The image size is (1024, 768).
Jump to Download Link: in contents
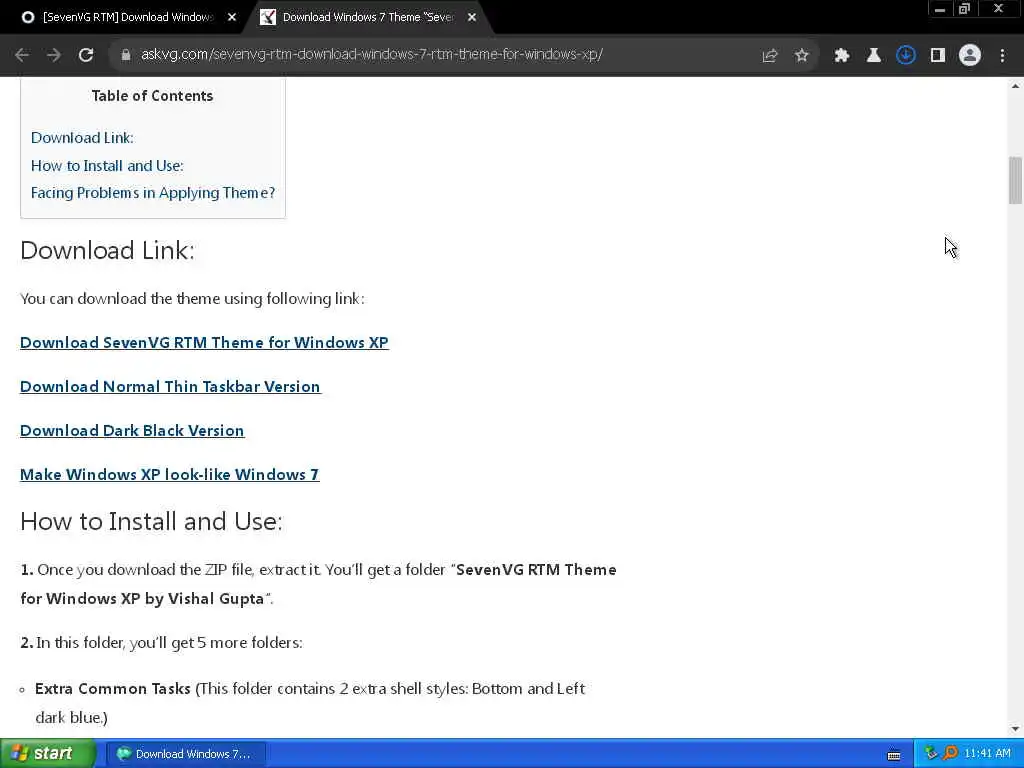(x=82, y=138)
